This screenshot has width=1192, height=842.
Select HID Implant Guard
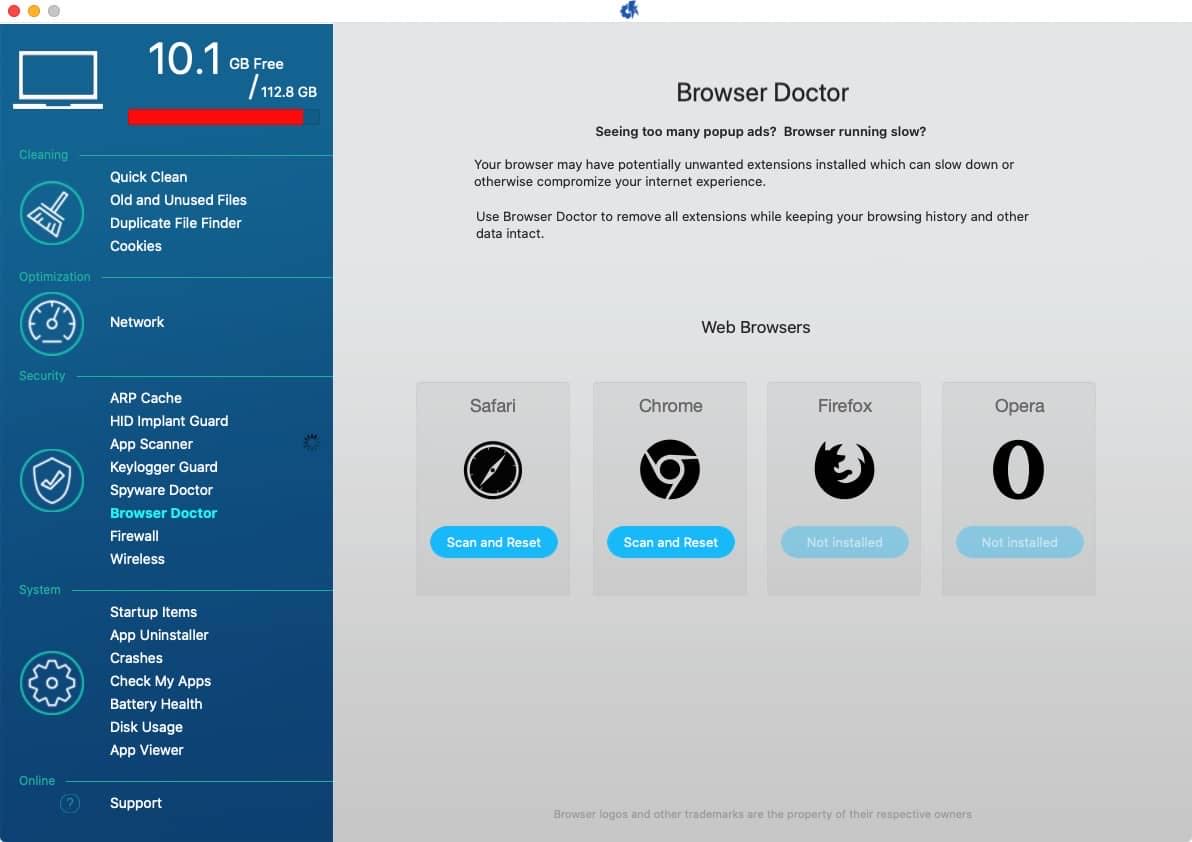(169, 421)
